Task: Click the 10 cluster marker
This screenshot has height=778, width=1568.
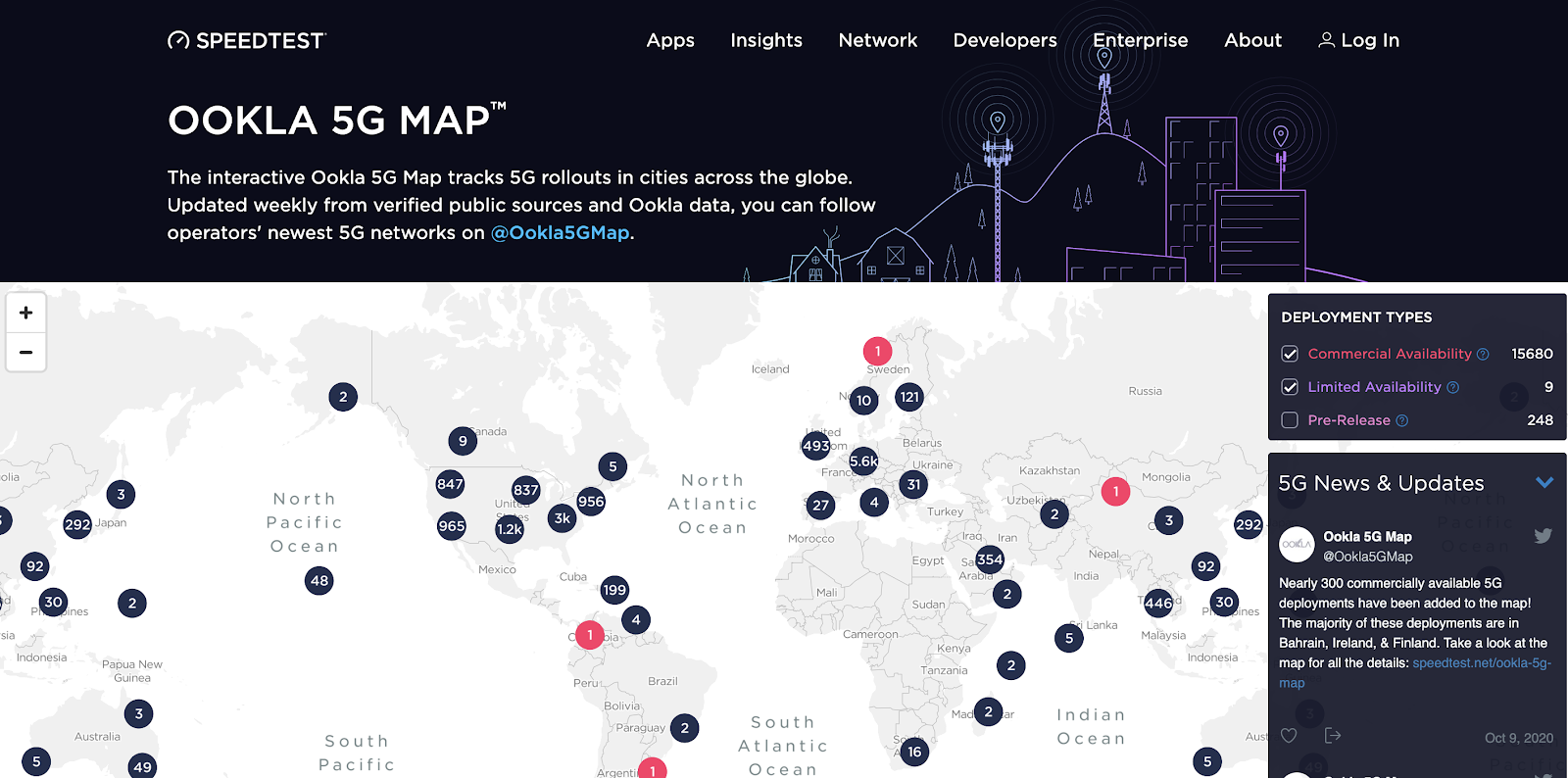Action: pyautogui.click(x=863, y=400)
